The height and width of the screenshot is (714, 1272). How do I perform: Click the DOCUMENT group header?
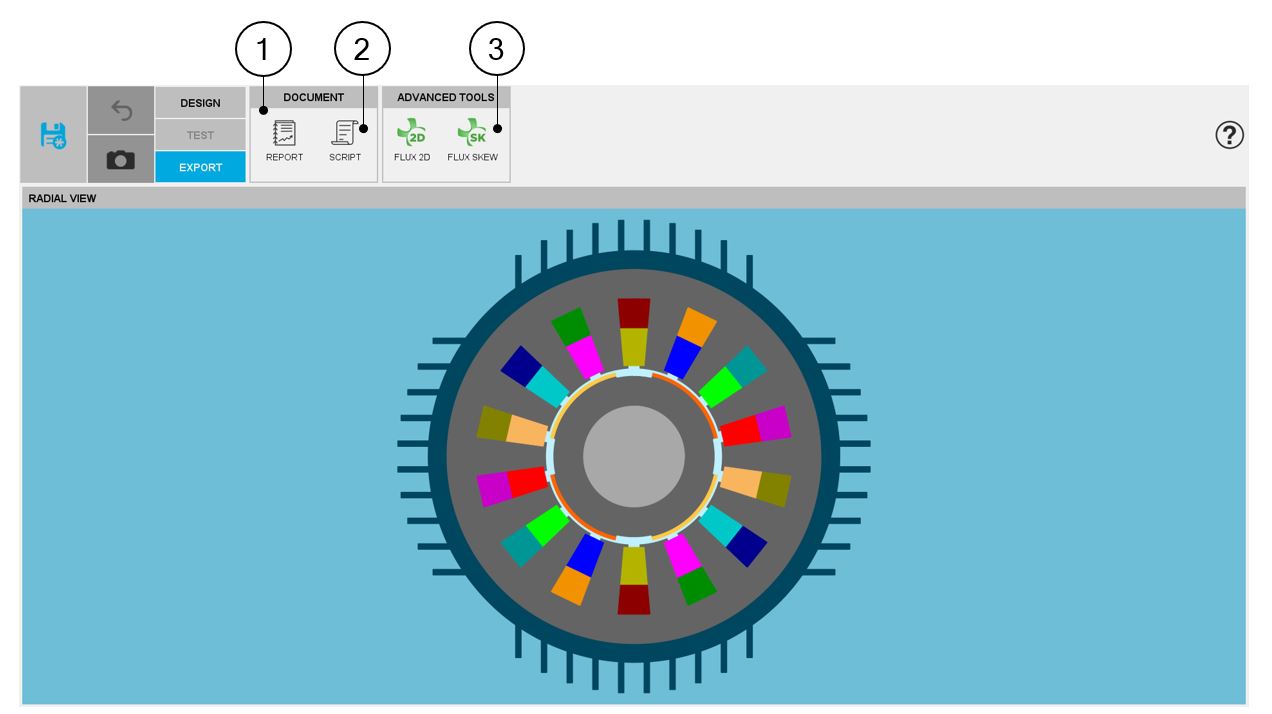[x=313, y=97]
